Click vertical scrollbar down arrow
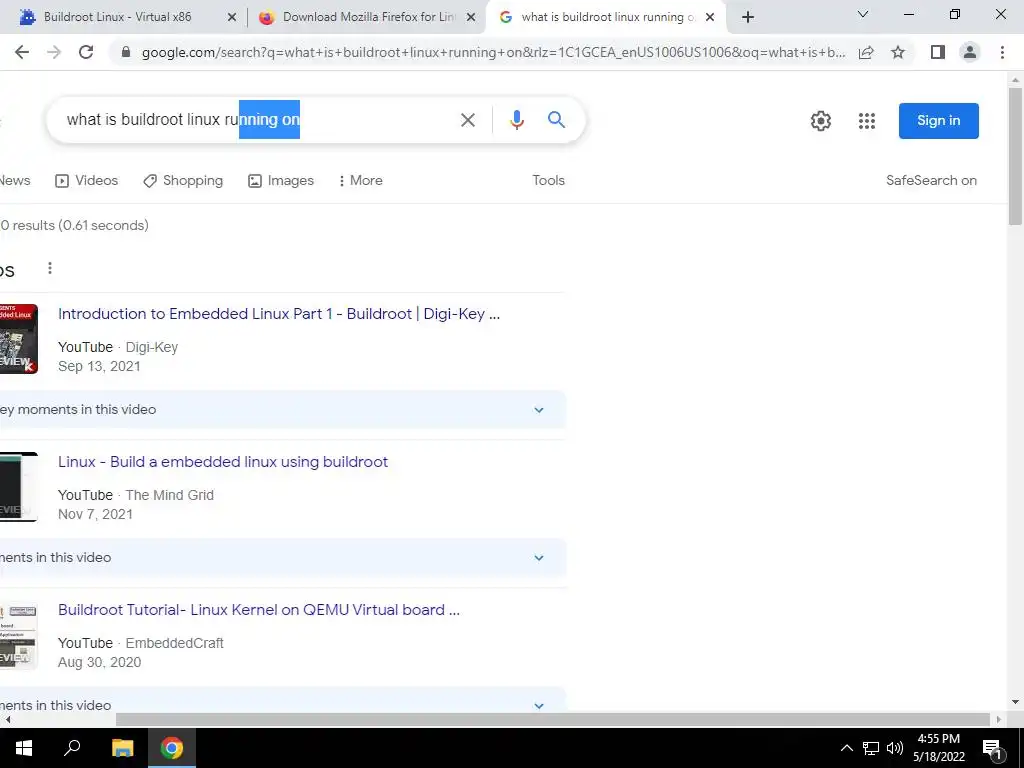1024x768 pixels. [x=1015, y=703]
